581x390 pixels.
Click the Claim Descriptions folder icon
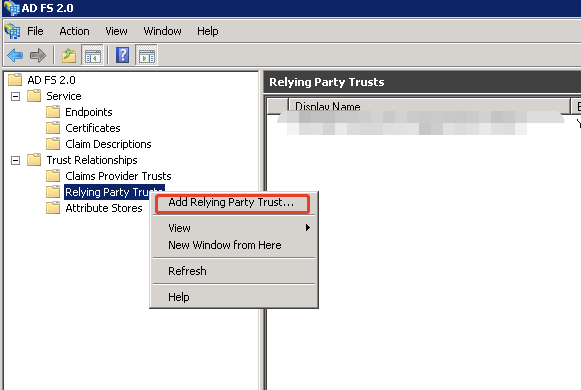(53, 143)
